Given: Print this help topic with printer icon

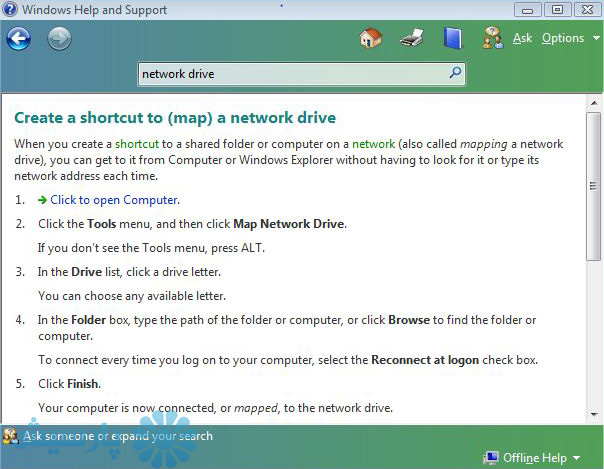Looking at the screenshot, I should [x=412, y=38].
